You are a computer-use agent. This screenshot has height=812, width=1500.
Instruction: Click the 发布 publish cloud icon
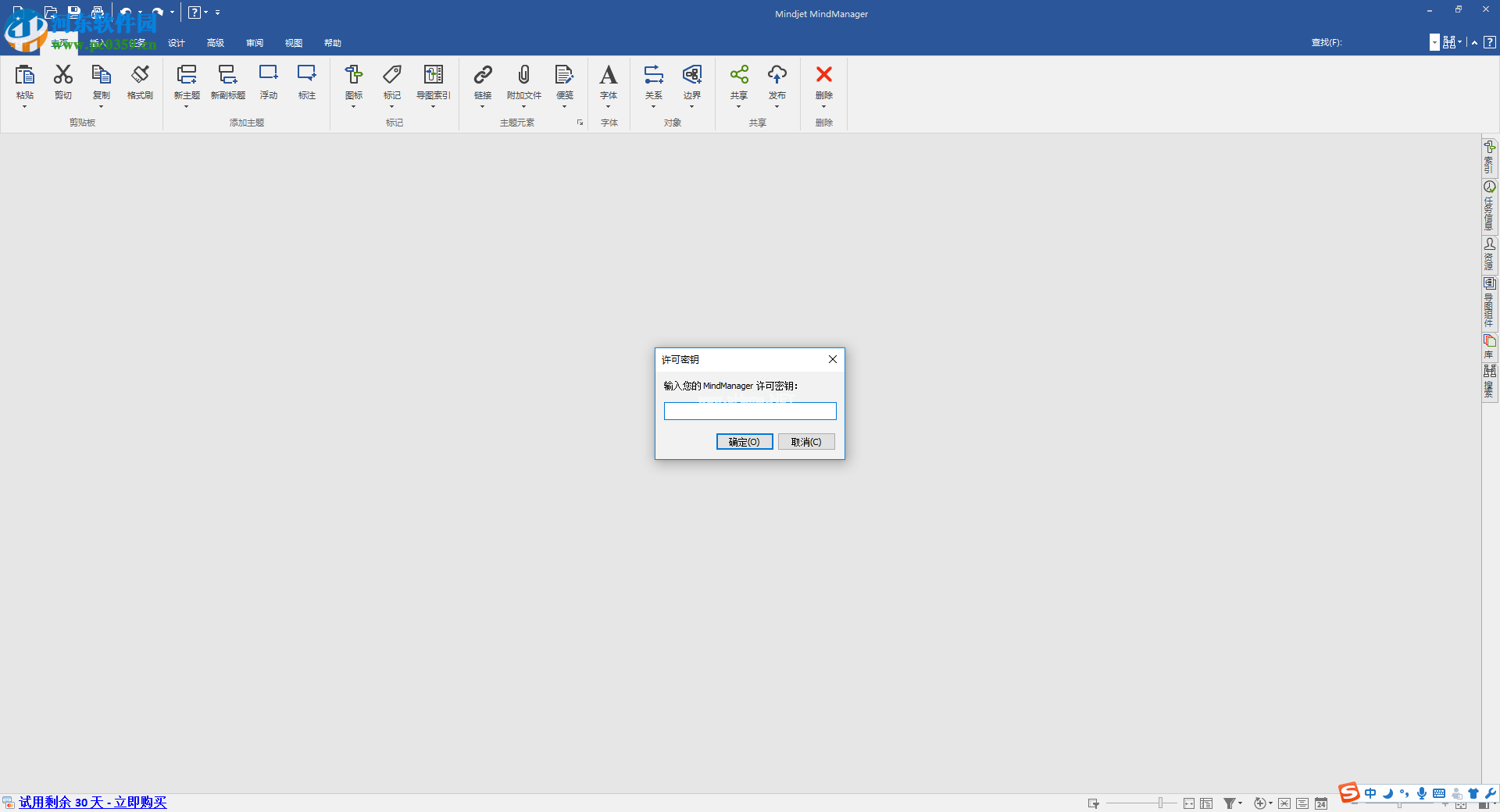(x=777, y=75)
